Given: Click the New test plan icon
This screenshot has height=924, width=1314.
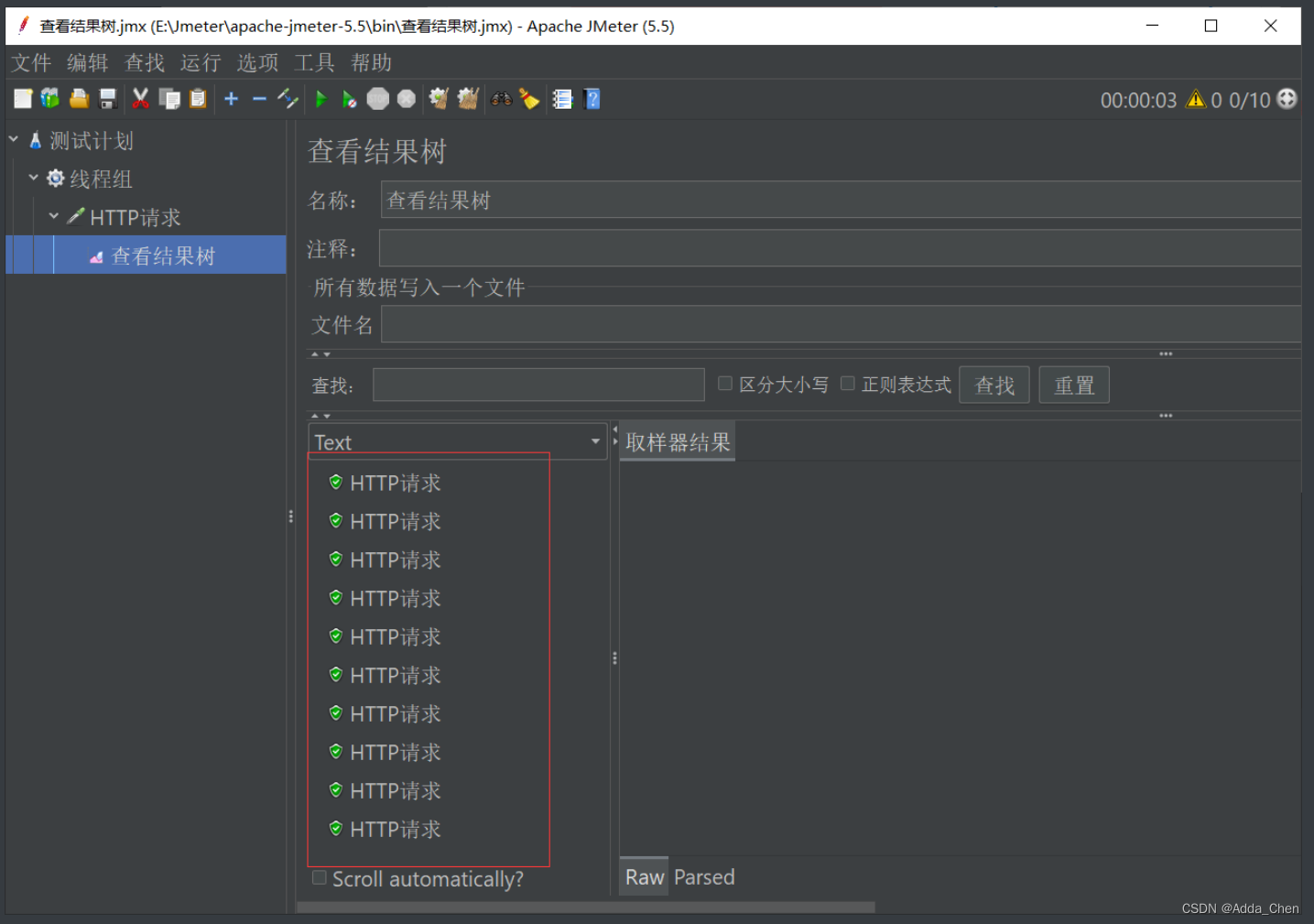Looking at the screenshot, I should pos(23,99).
